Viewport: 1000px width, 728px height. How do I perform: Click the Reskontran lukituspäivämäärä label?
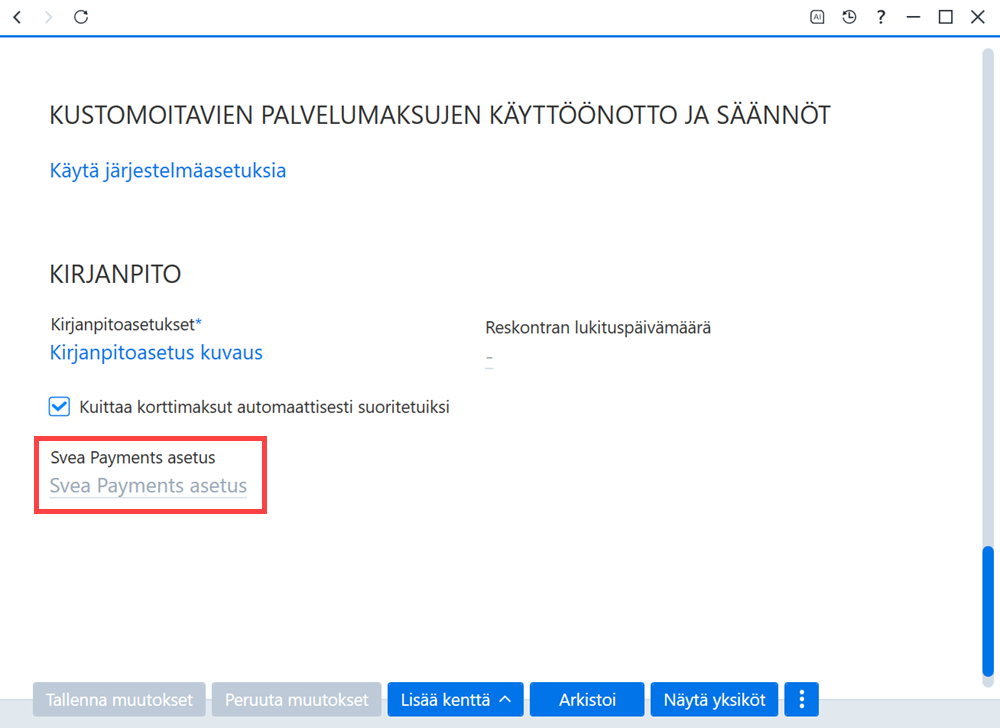(x=598, y=328)
